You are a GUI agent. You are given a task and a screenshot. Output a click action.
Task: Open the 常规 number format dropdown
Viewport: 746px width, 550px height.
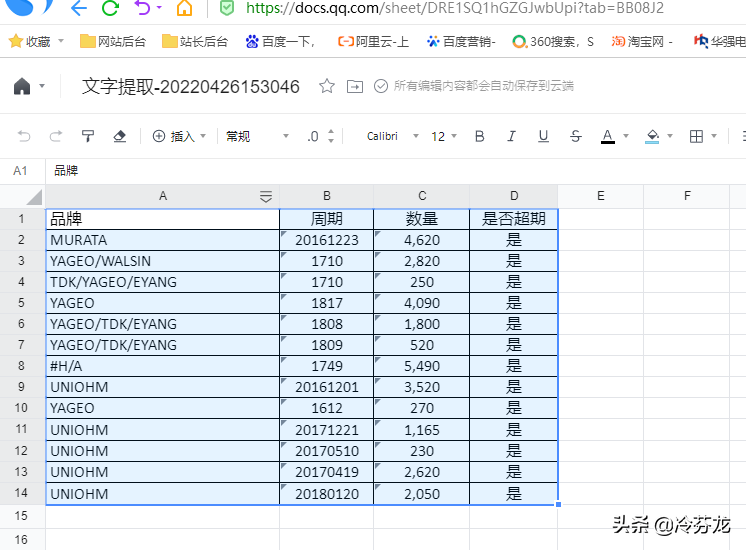click(x=257, y=137)
